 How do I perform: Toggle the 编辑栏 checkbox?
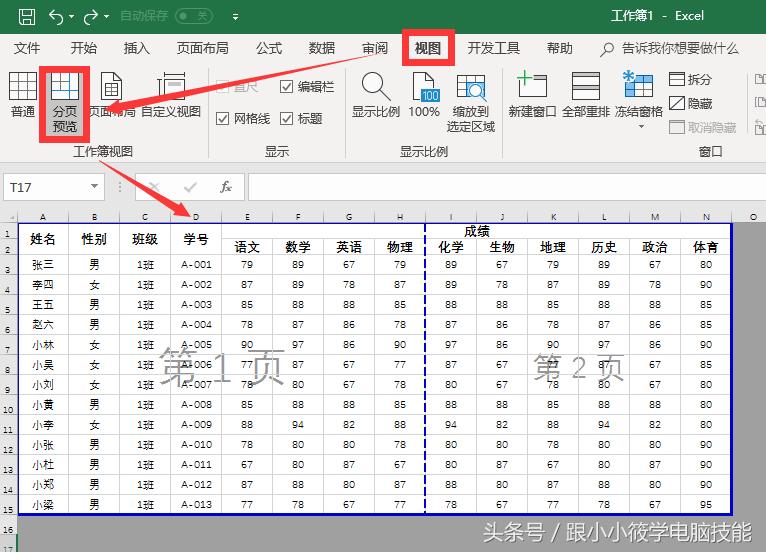tap(286, 86)
